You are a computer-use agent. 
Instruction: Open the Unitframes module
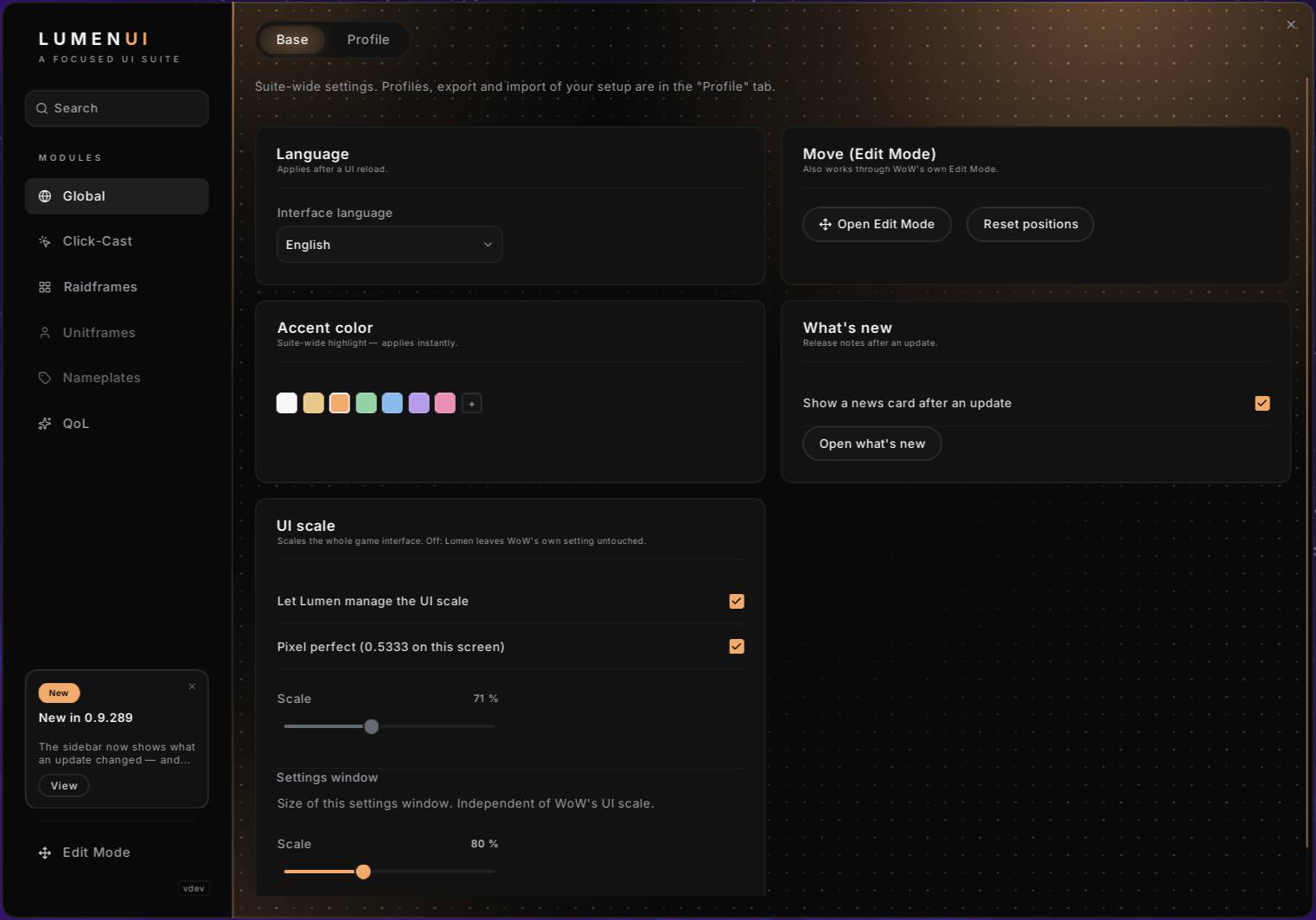click(x=117, y=333)
